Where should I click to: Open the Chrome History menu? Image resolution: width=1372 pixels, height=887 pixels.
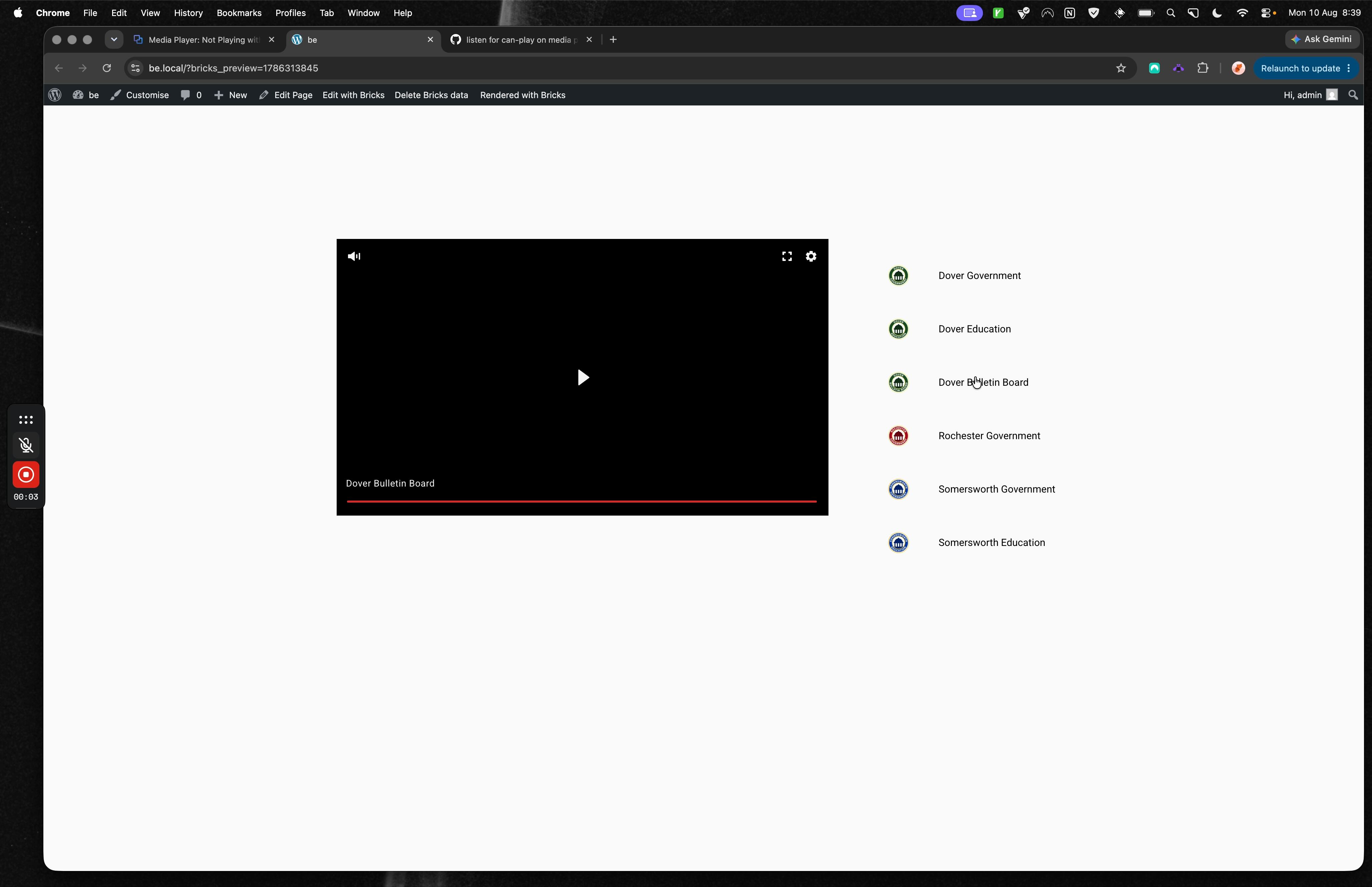pyautogui.click(x=188, y=13)
